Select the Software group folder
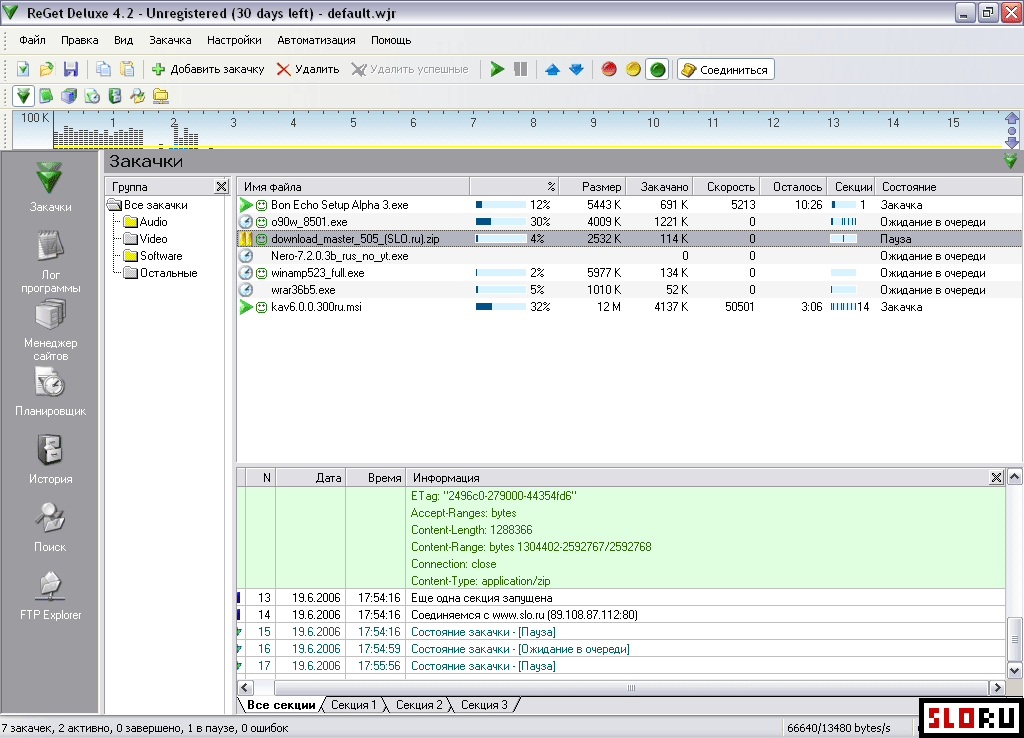1024x738 pixels. (x=153, y=256)
